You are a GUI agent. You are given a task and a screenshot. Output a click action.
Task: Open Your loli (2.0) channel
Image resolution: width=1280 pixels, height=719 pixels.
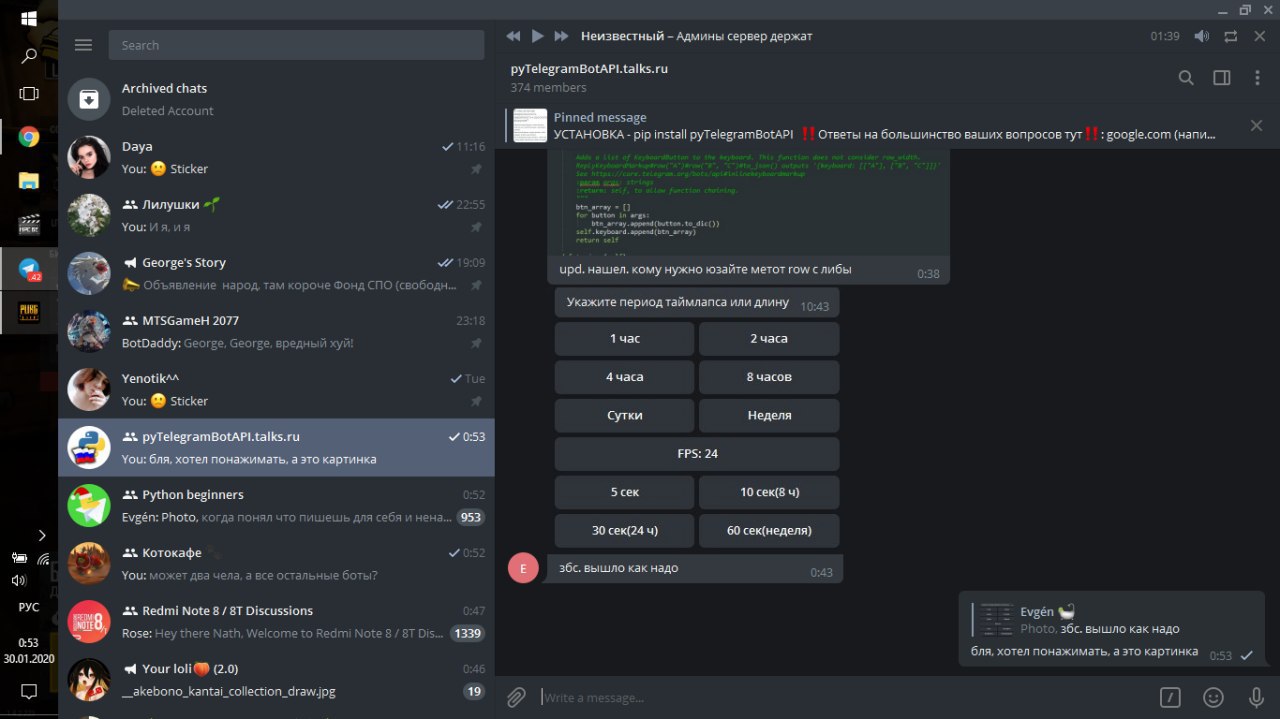276,679
